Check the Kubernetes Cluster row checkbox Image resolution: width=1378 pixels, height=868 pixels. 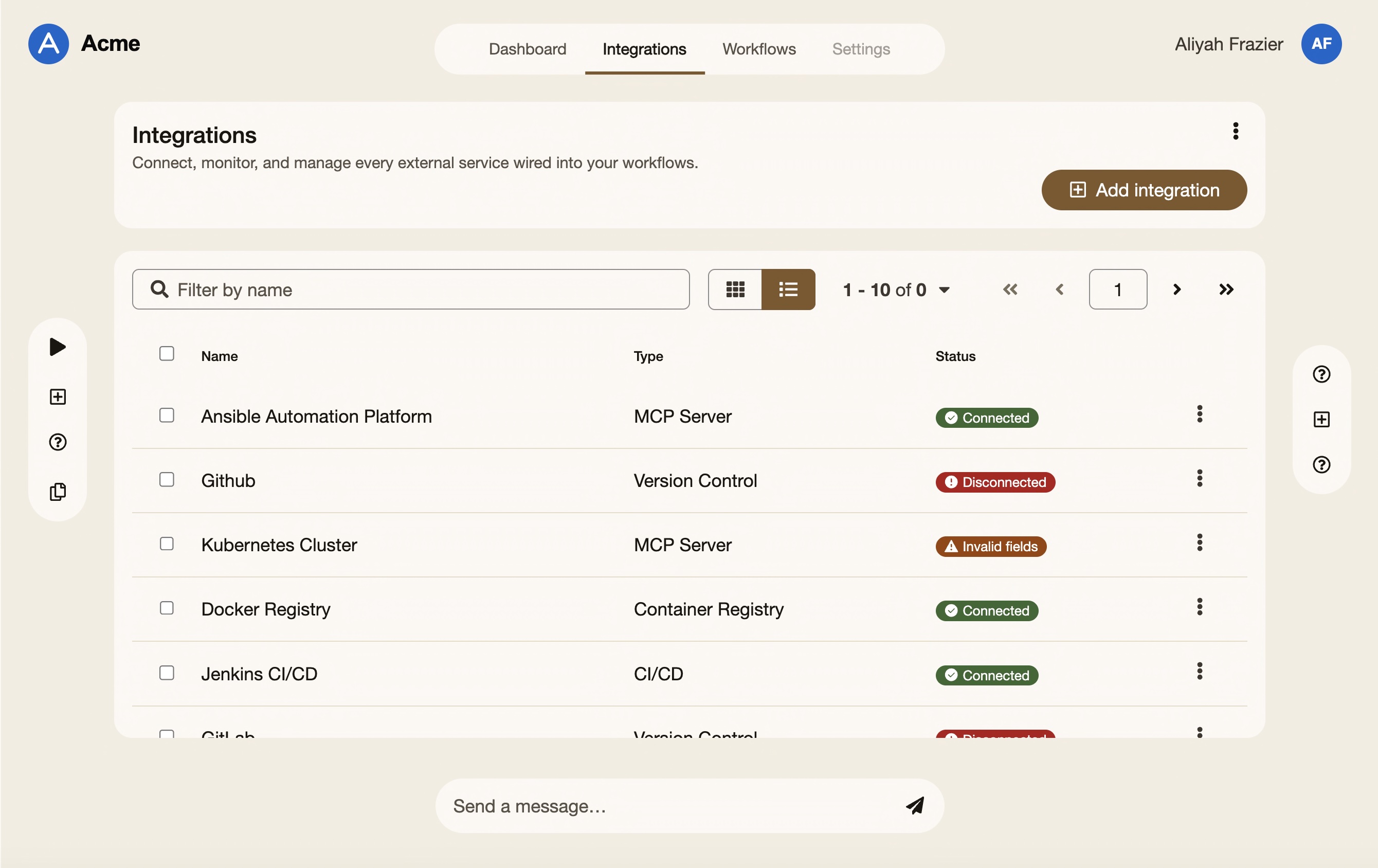pyautogui.click(x=167, y=544)
